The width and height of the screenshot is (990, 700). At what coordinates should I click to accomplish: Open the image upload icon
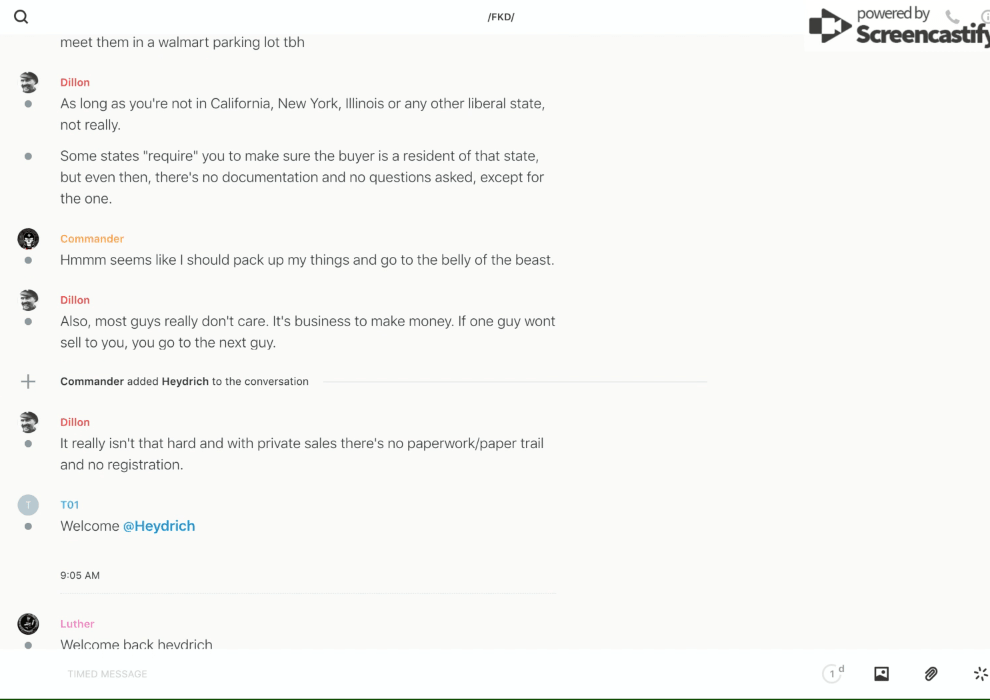[881, 674]
